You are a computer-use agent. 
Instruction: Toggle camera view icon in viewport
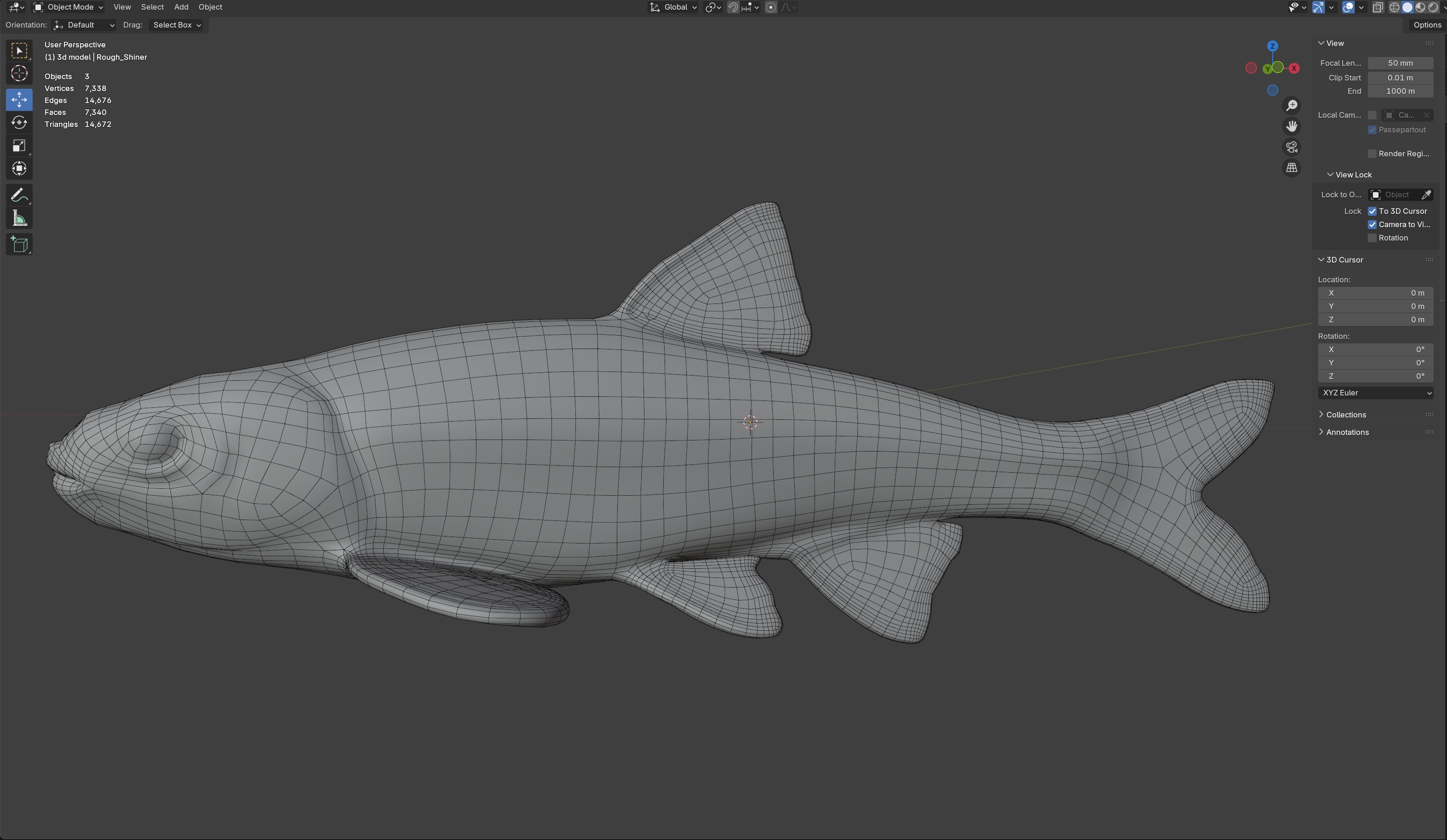(1292, 147)
